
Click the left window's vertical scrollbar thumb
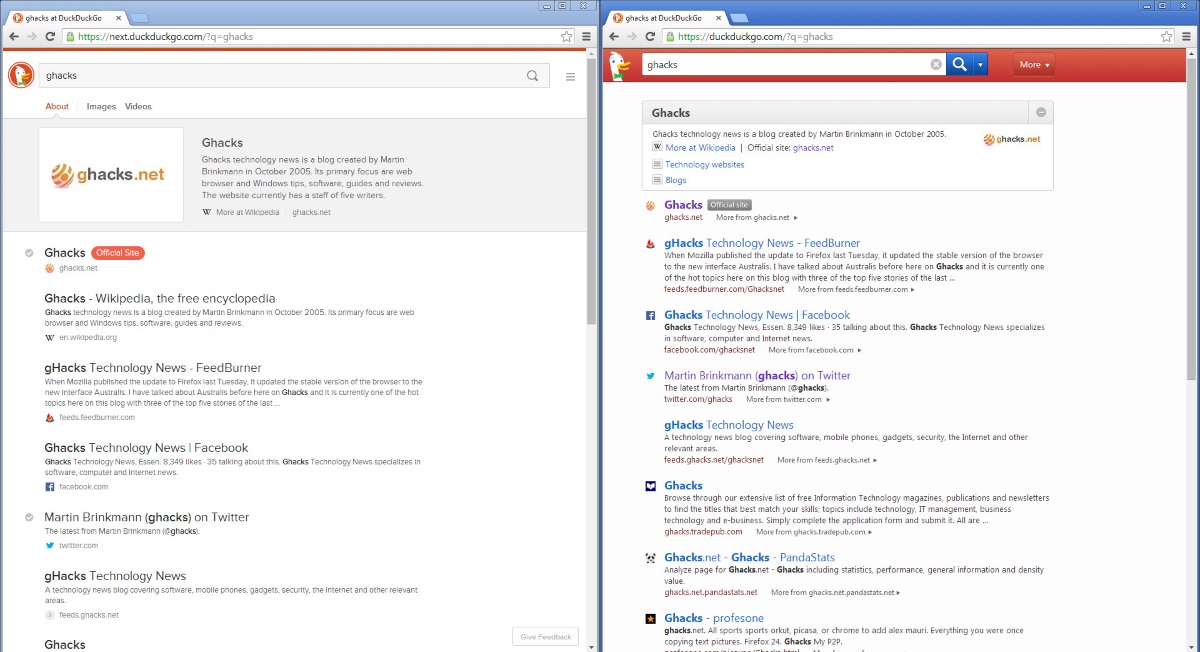[x=592, y=190]
